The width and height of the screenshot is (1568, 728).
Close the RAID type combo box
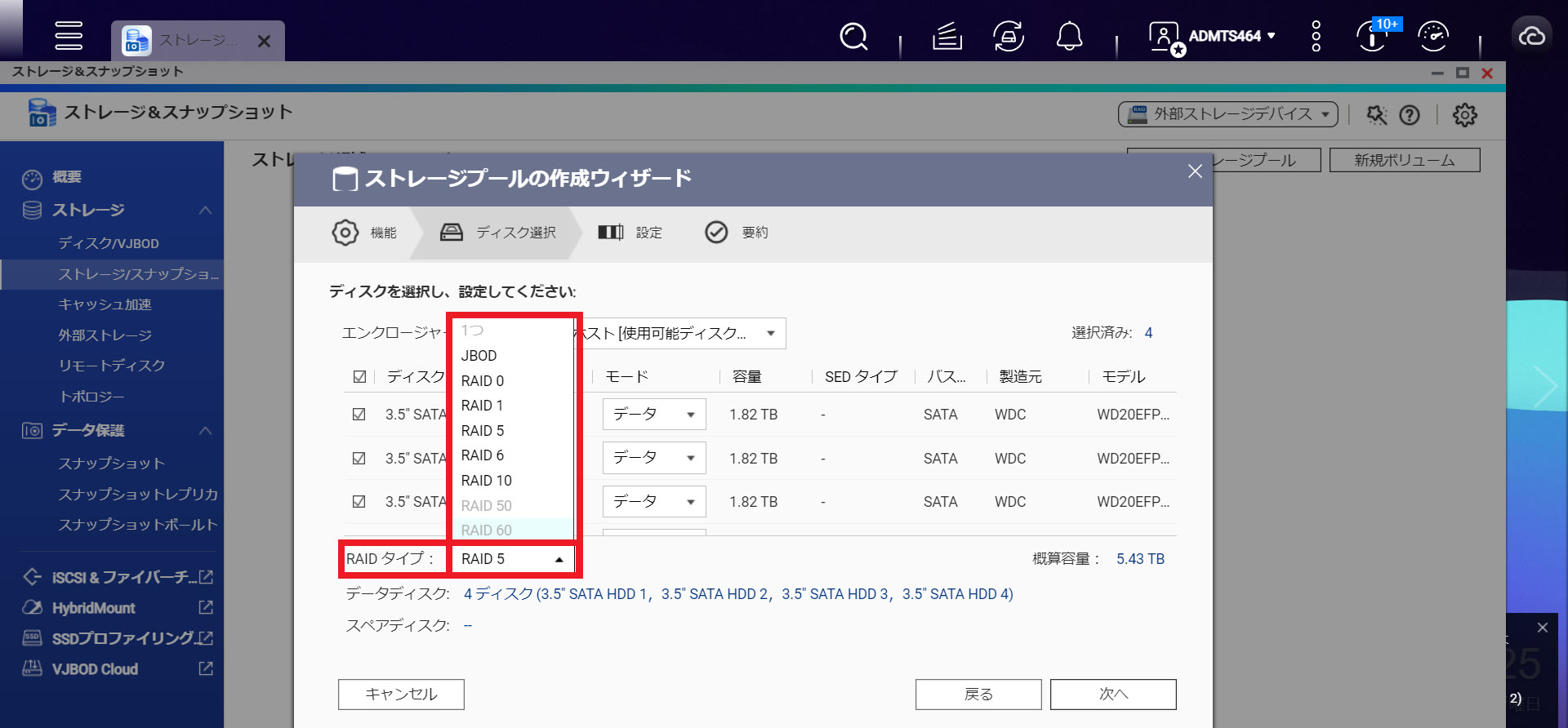click(x=514, y=559)
